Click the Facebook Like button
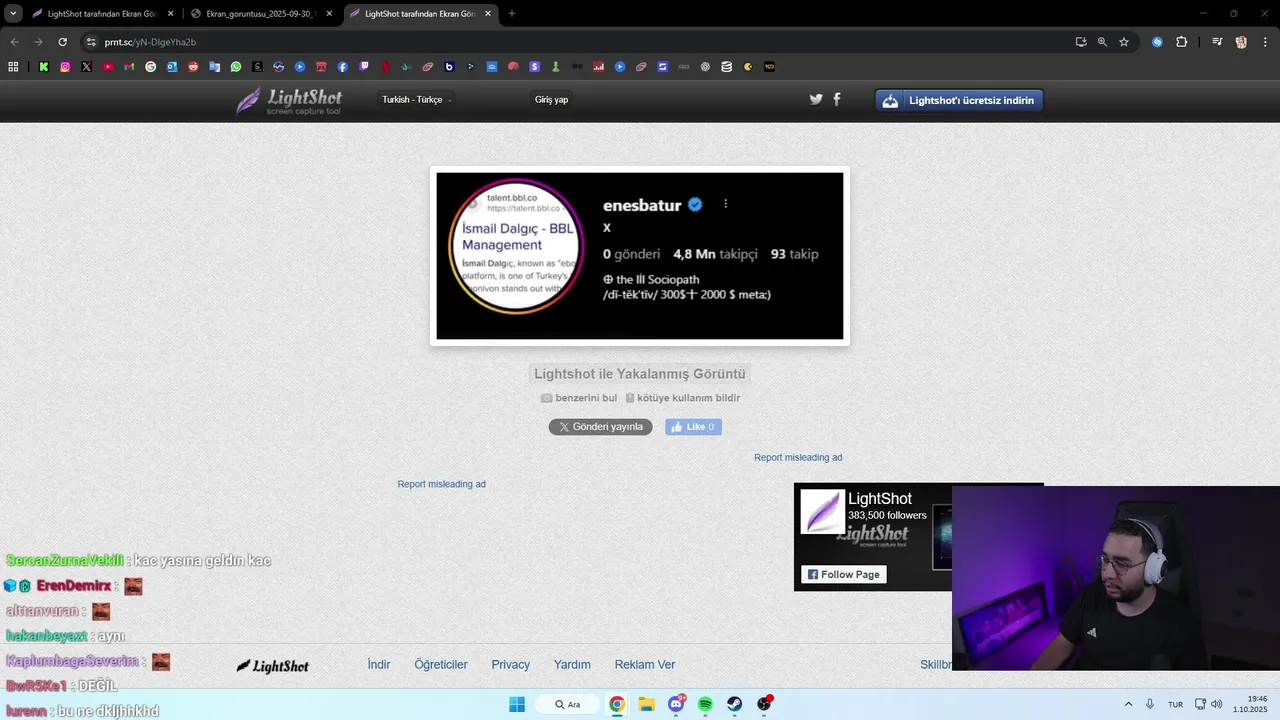The height and width of the screenshot is (720, 1280). coord(693,427)
